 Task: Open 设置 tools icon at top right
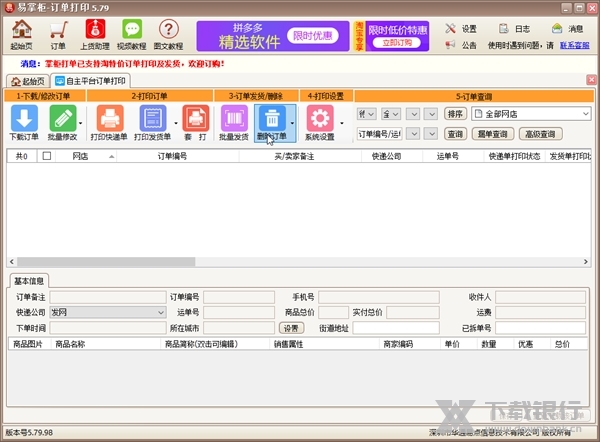(450, 28)
